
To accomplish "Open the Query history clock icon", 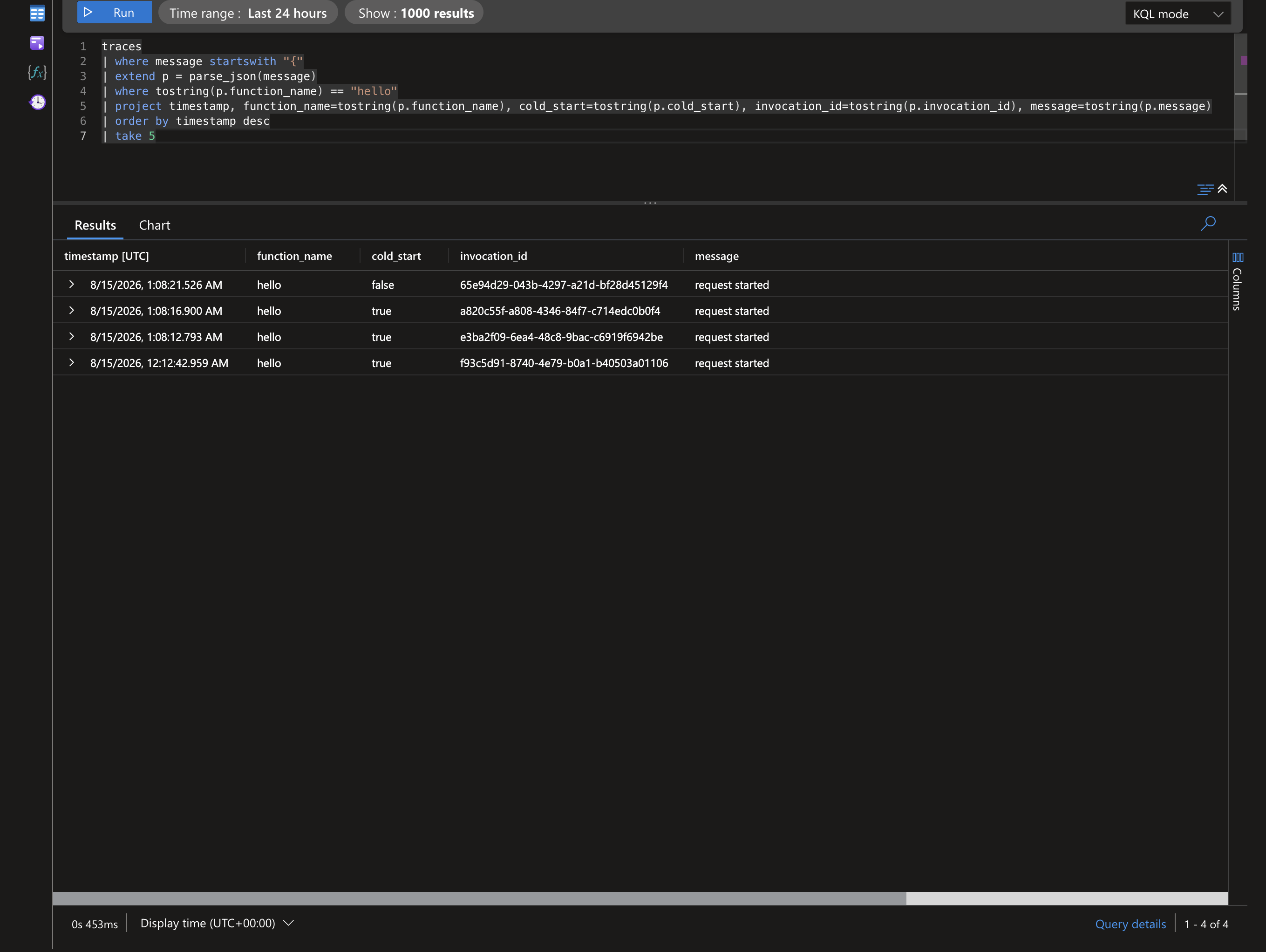I will 38,102.
